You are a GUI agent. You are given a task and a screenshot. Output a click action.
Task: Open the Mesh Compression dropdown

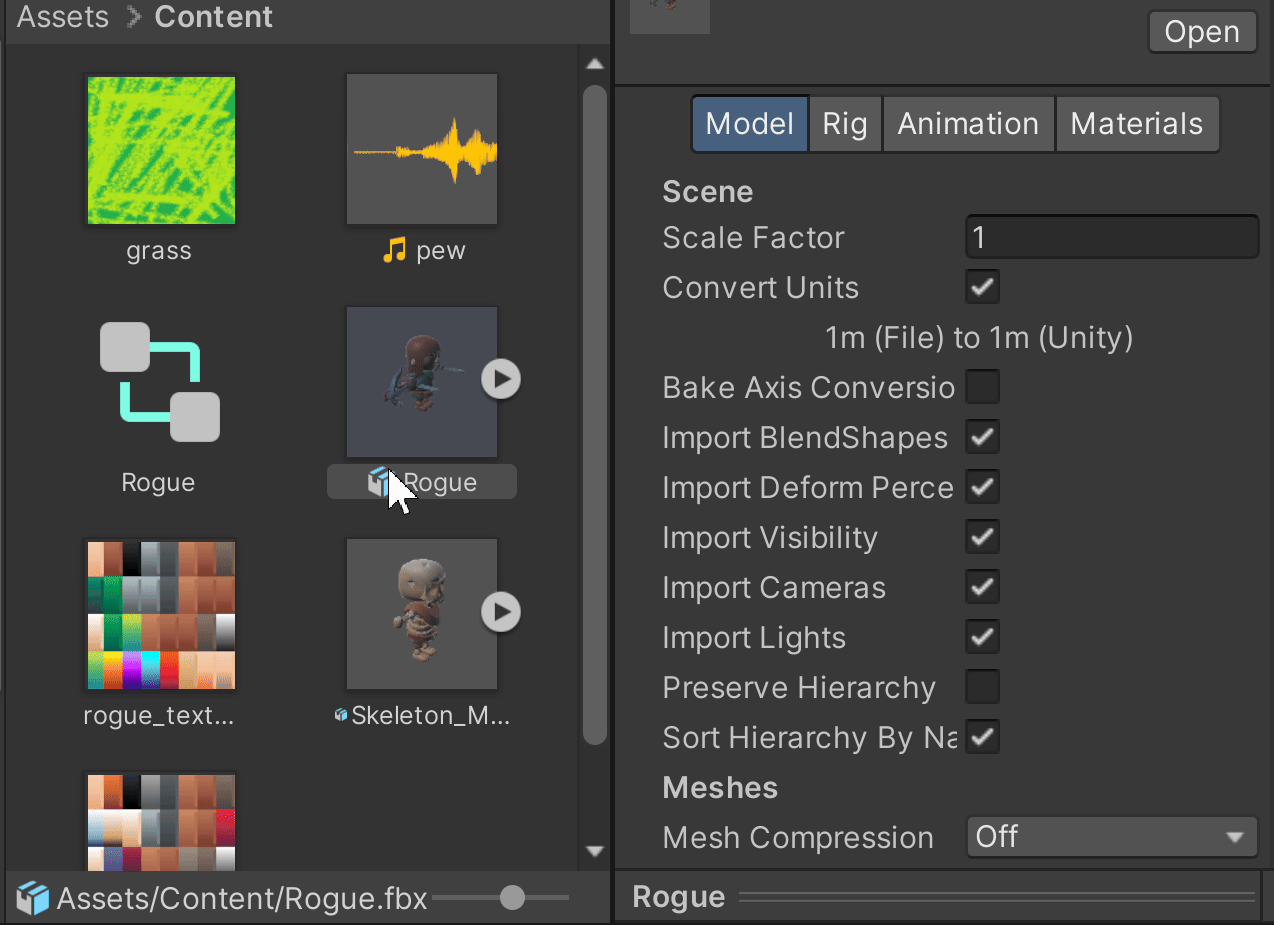pyautogui.click(x=1111, y=837)
